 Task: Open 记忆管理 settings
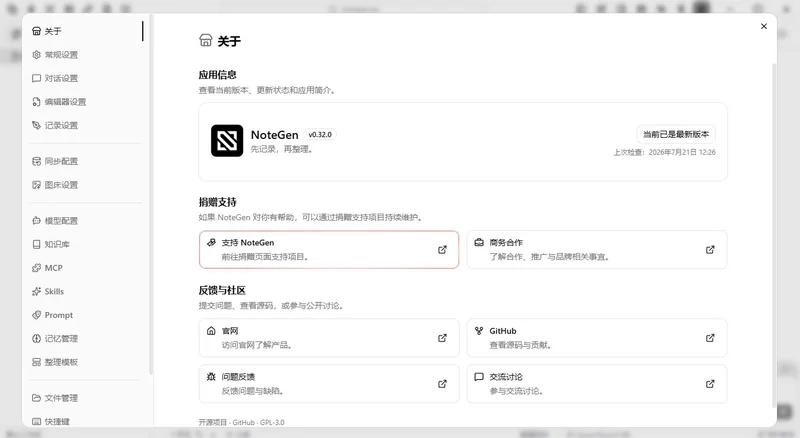(x=85, y=338)
